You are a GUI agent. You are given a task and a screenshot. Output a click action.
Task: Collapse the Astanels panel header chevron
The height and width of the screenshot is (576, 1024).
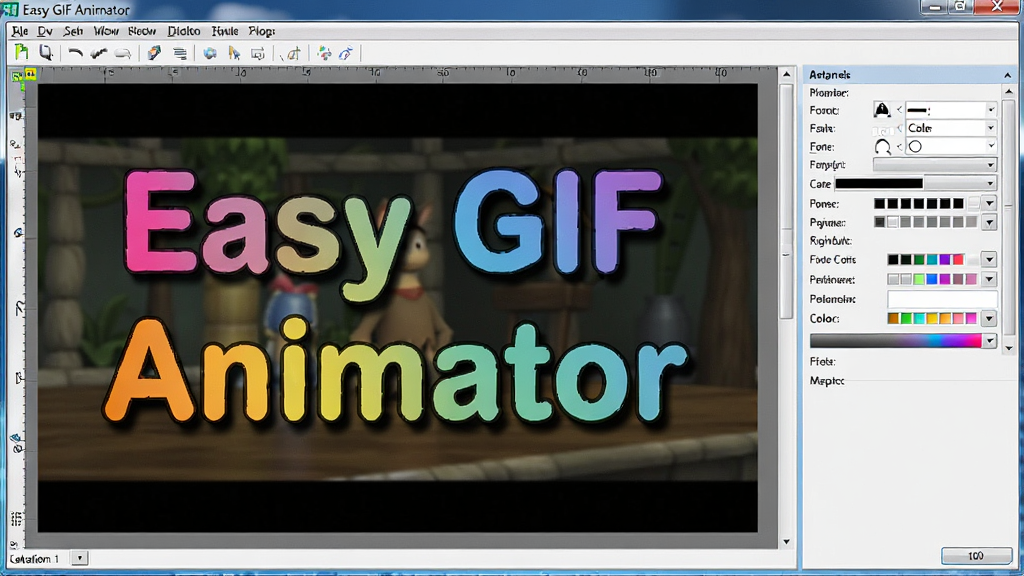coord(1007,75)
